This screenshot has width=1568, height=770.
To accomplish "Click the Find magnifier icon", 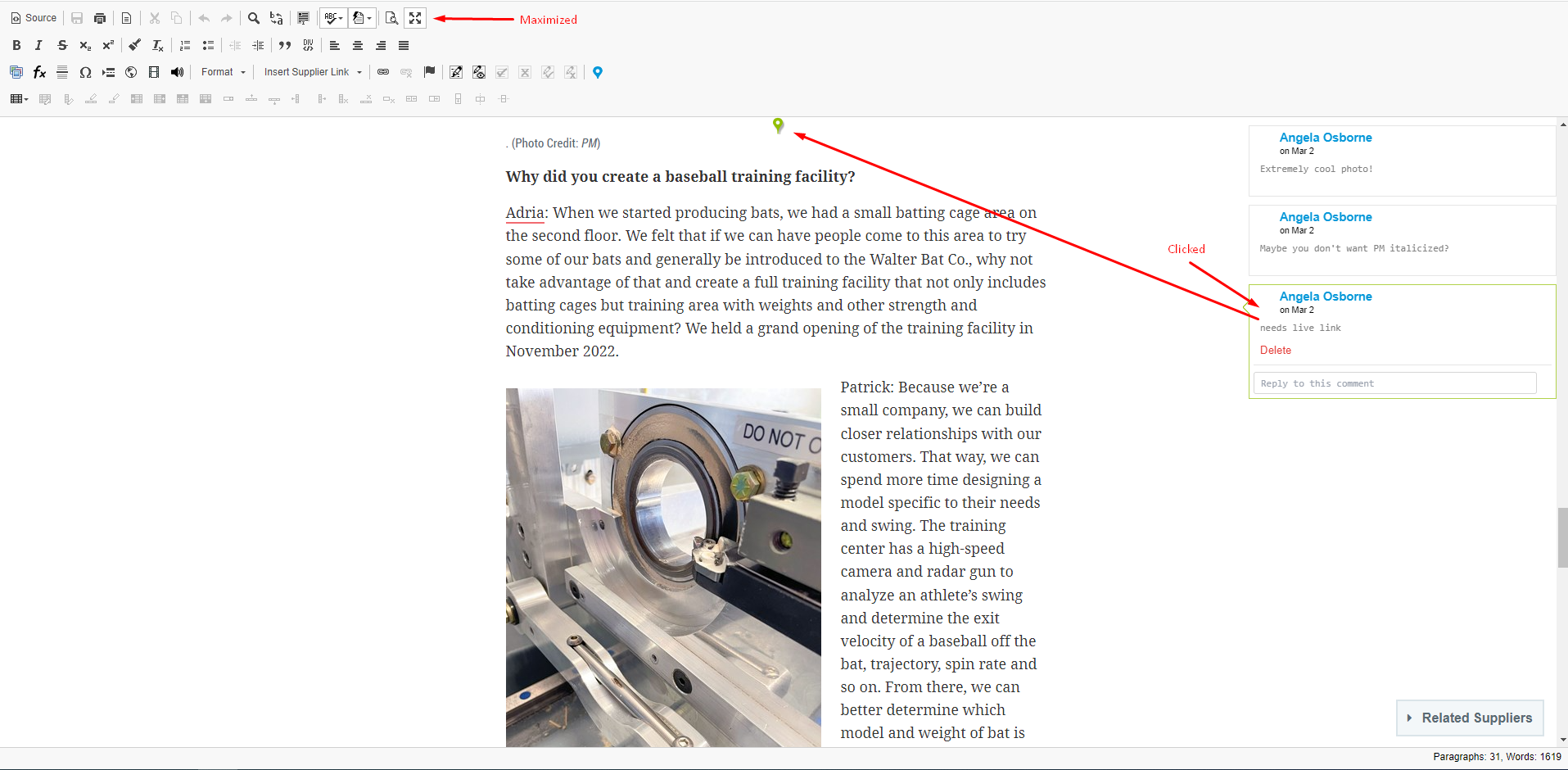I will (254, 18).
